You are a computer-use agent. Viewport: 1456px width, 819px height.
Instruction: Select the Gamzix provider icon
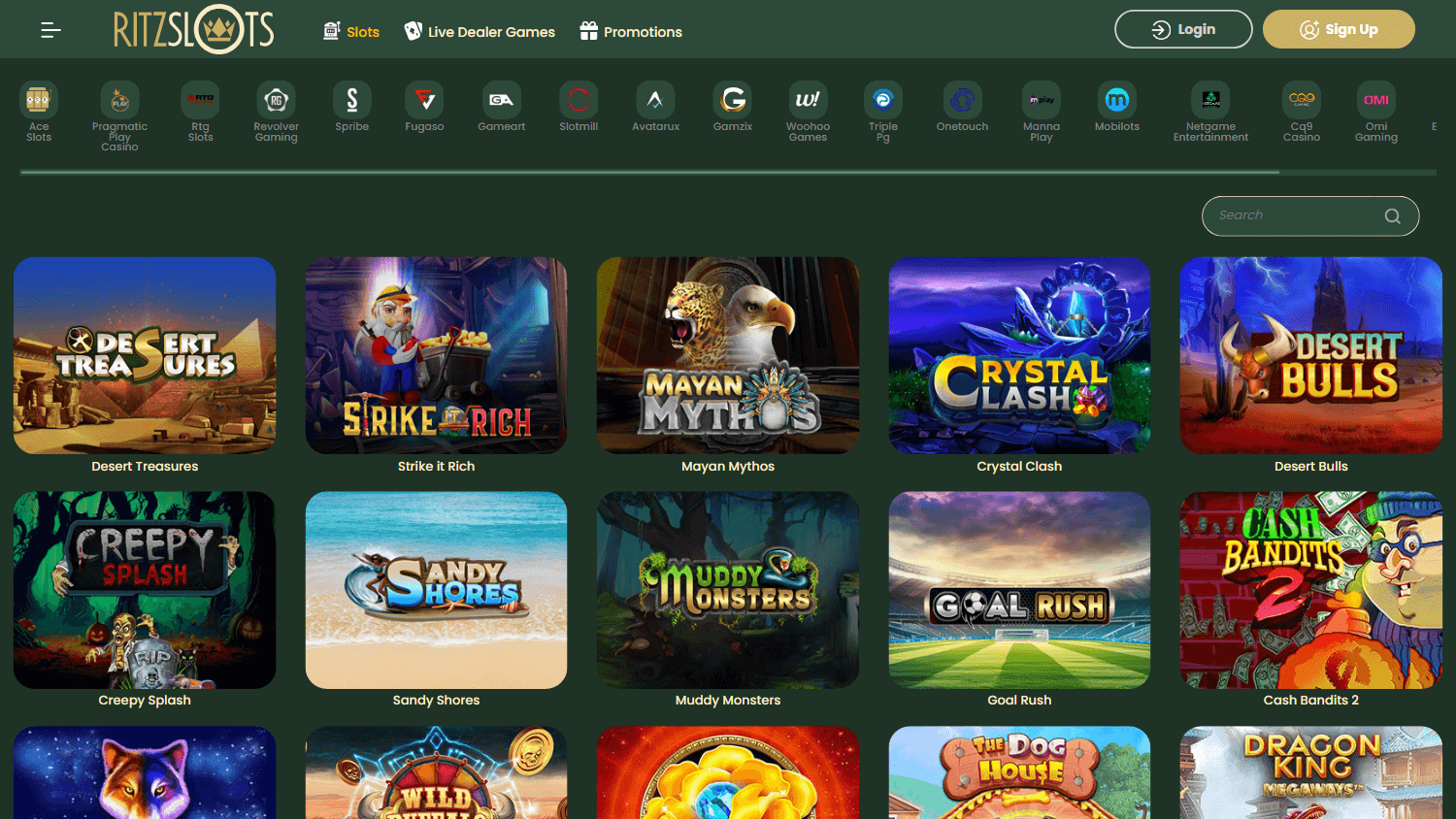[x=733, y=99]
